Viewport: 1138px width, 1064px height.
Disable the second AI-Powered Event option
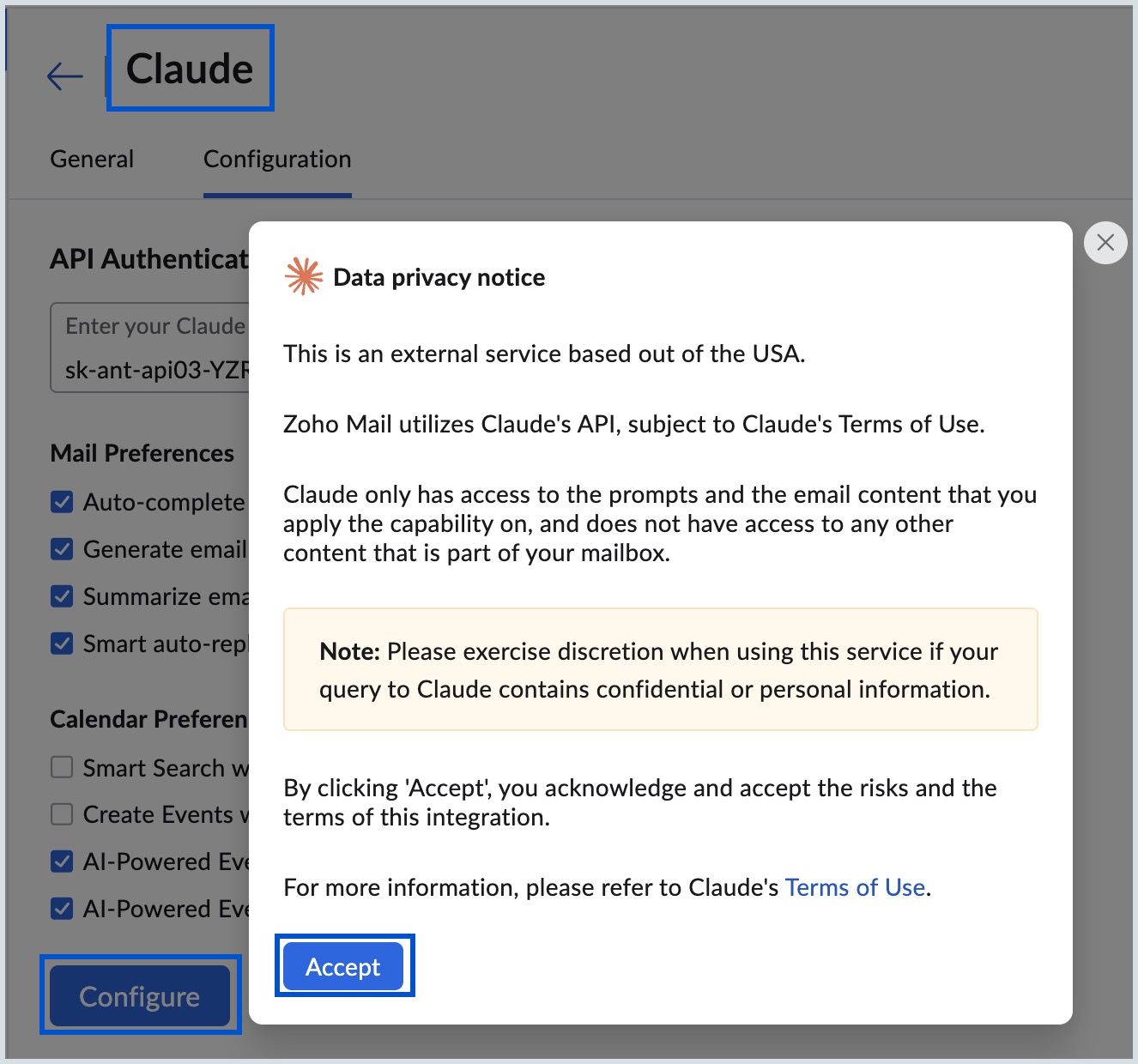tap(61, 908)
